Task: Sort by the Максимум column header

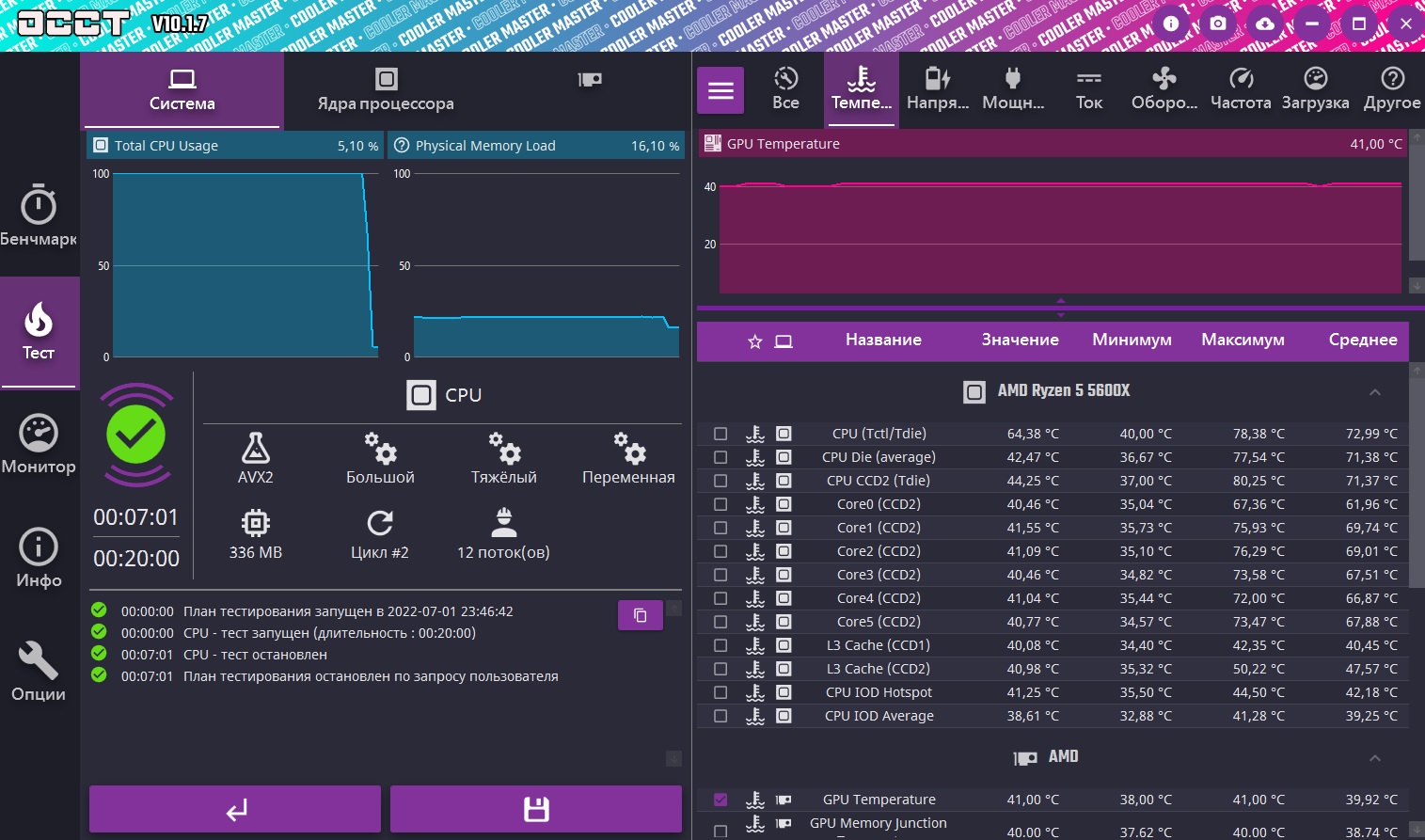Action: coord(1243,341)
